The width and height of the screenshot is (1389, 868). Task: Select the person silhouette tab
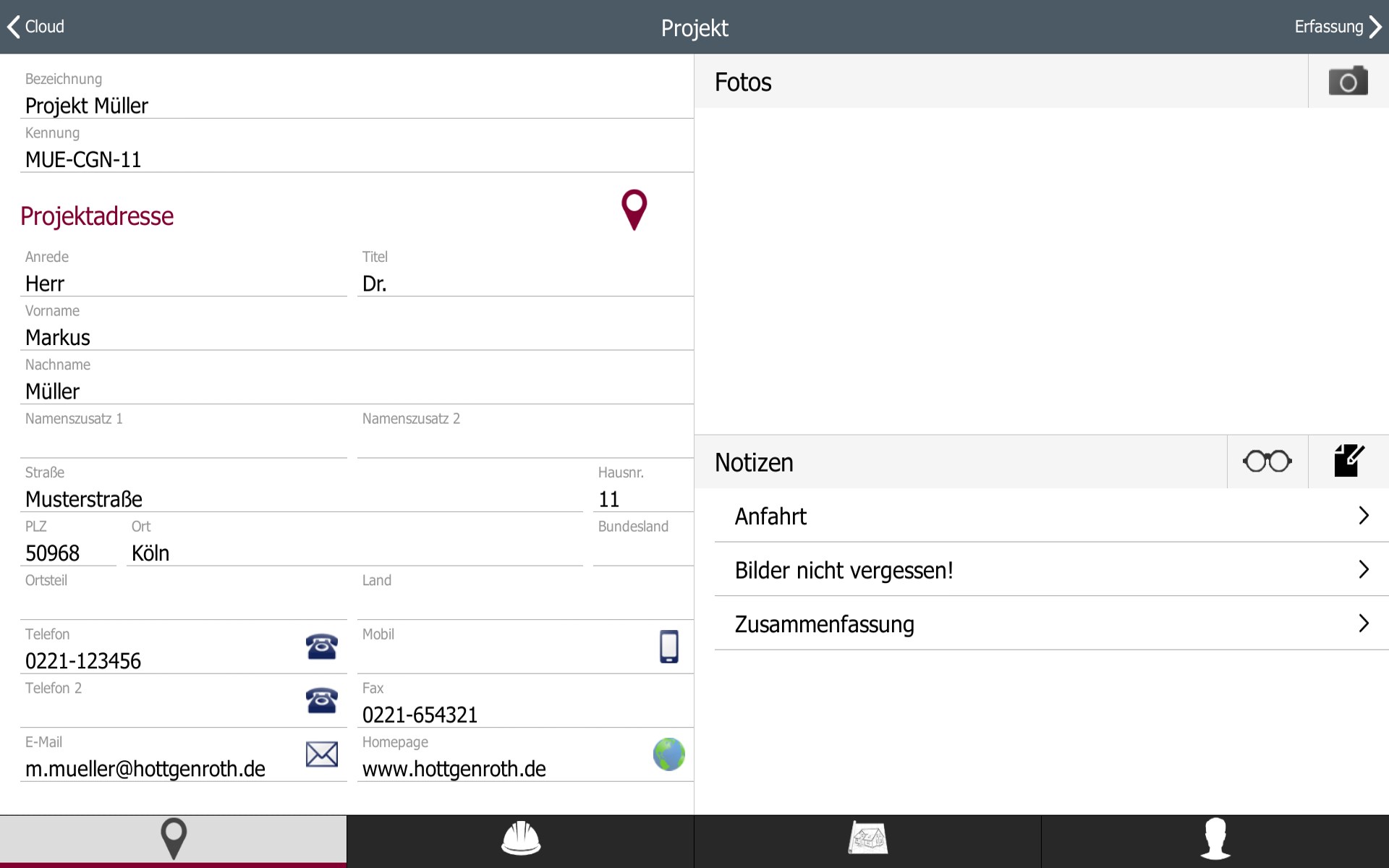[x=1215, y=839]
